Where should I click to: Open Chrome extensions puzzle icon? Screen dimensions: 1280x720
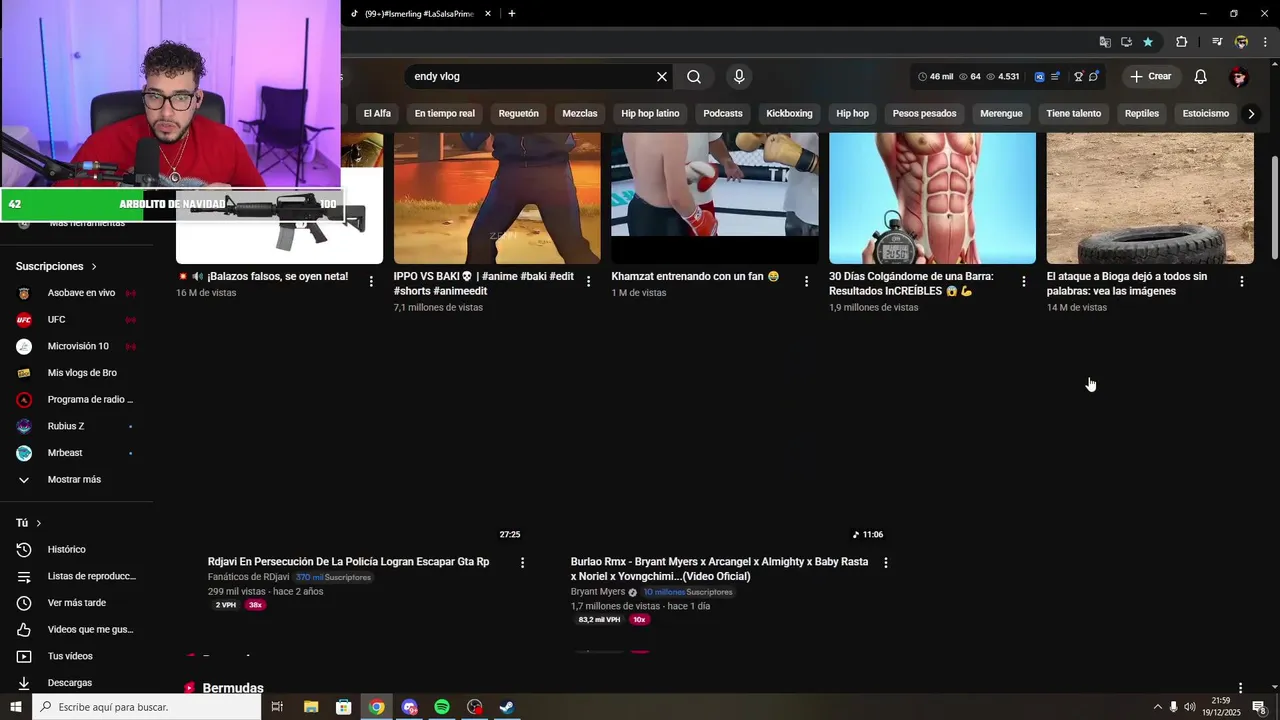pos(1181,42)
